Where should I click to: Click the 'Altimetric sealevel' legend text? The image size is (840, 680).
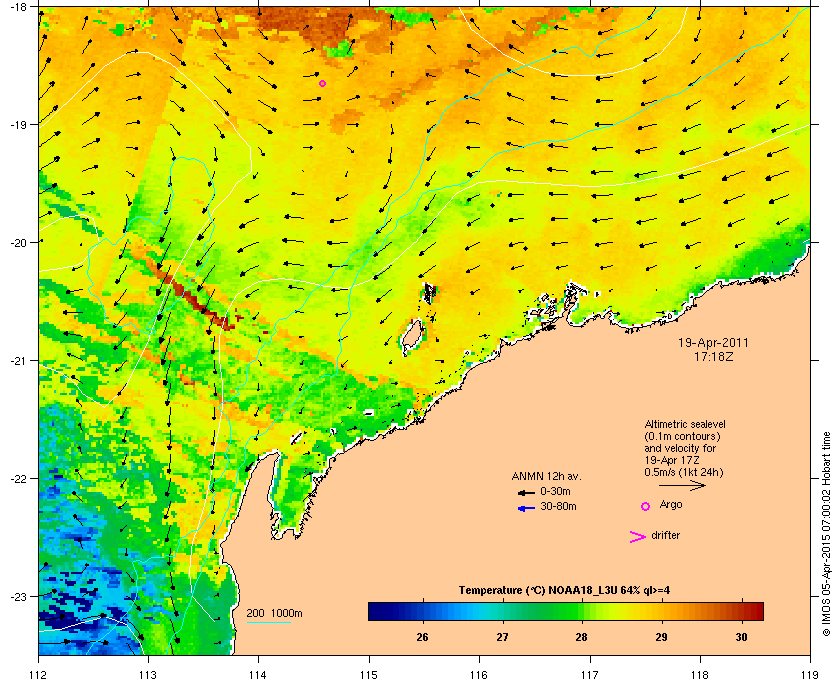tap(685, 424)
